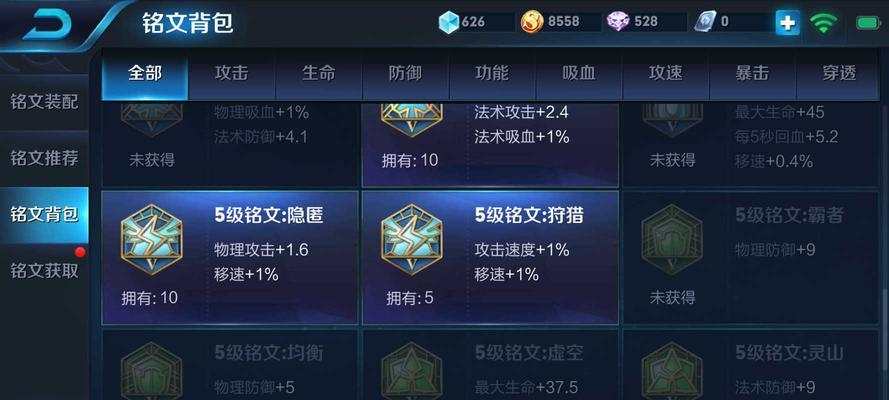Image resolution: width=889 pixels, height=400 pixels.
Task: Tap the blue diamond currency icon
Action: click(449, 23)
